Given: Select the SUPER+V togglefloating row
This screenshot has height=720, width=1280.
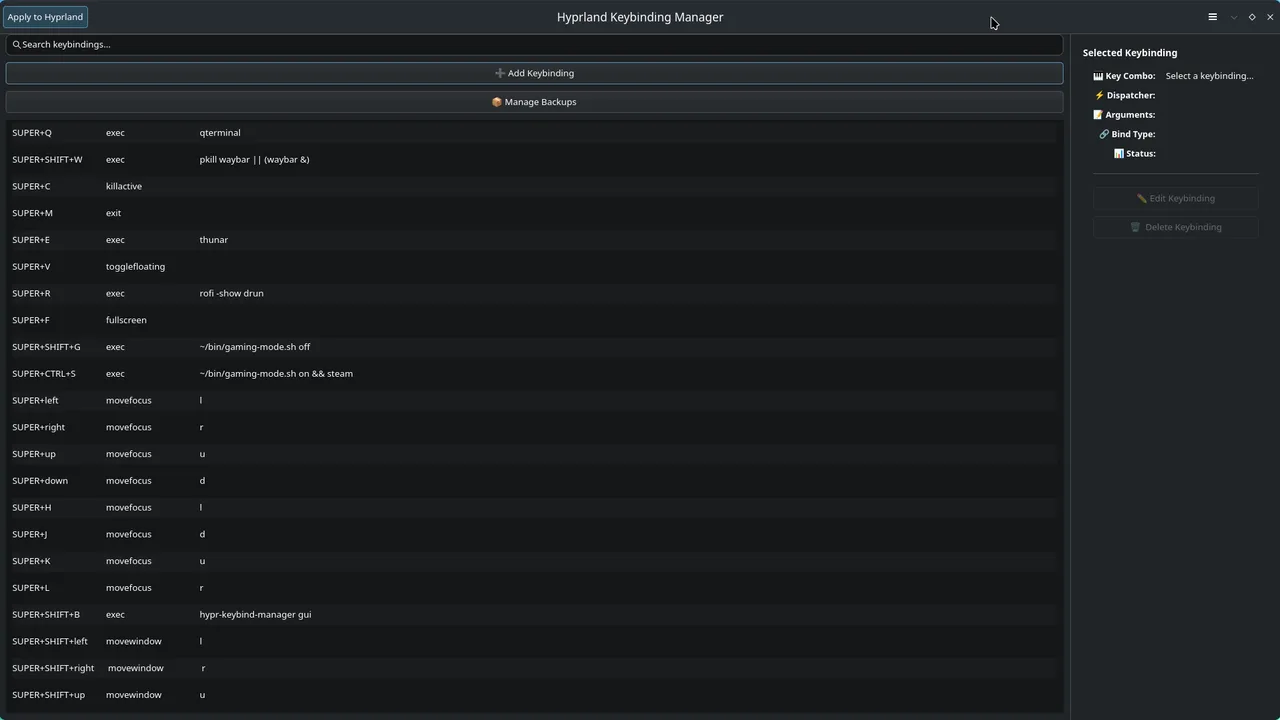Looking at the screenshot, I should pyautogui.click(x=532, y=267).
